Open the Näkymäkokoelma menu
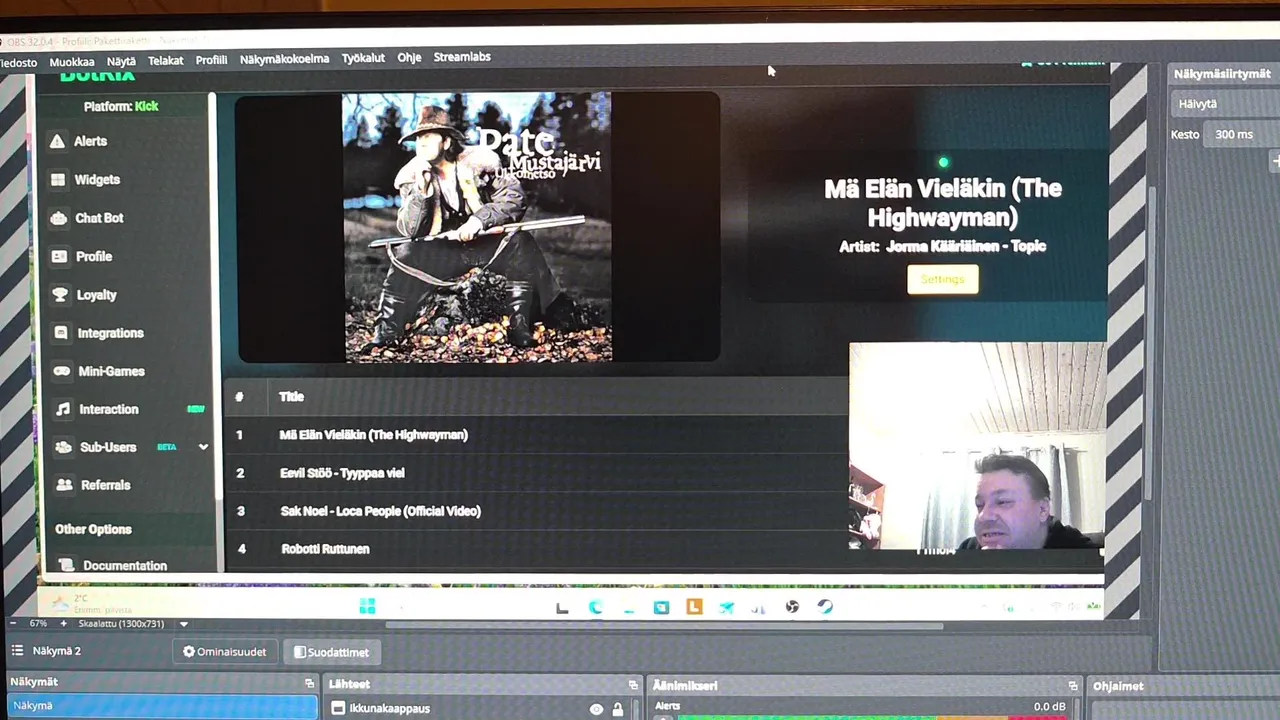 pos(284,59)
